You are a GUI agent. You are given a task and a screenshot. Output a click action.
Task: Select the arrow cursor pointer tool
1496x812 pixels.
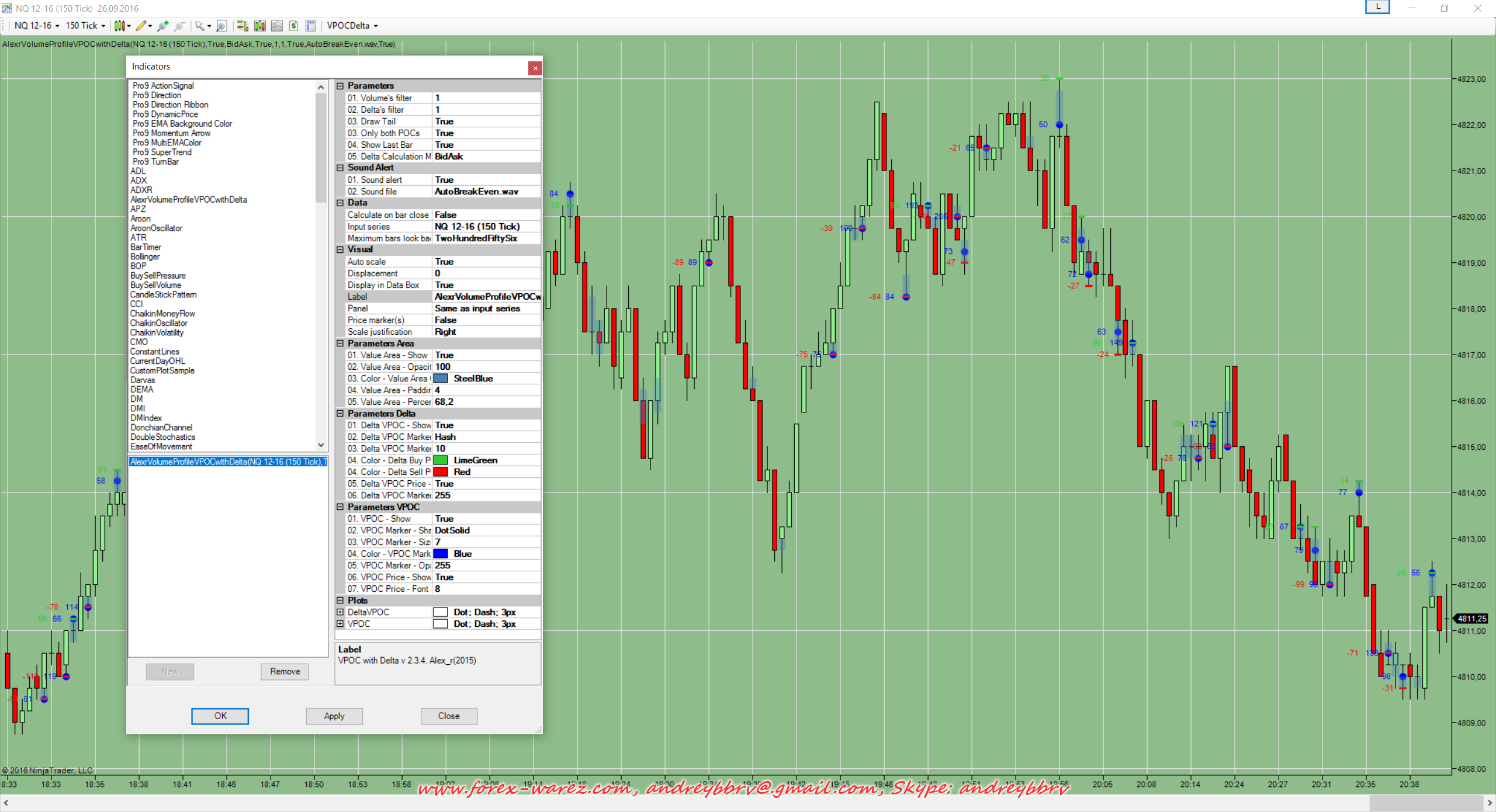(200, 26)
